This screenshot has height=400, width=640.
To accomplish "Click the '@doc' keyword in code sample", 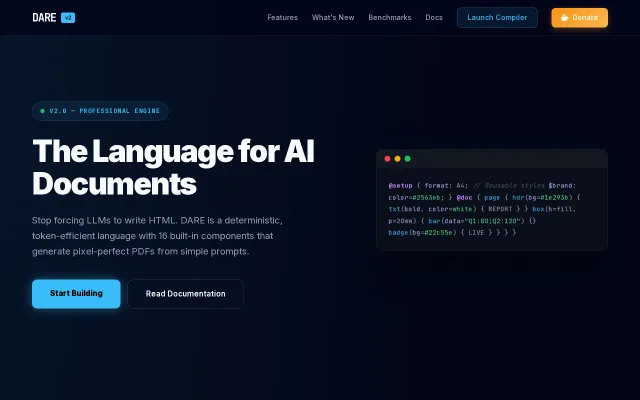I will point(464,198).
